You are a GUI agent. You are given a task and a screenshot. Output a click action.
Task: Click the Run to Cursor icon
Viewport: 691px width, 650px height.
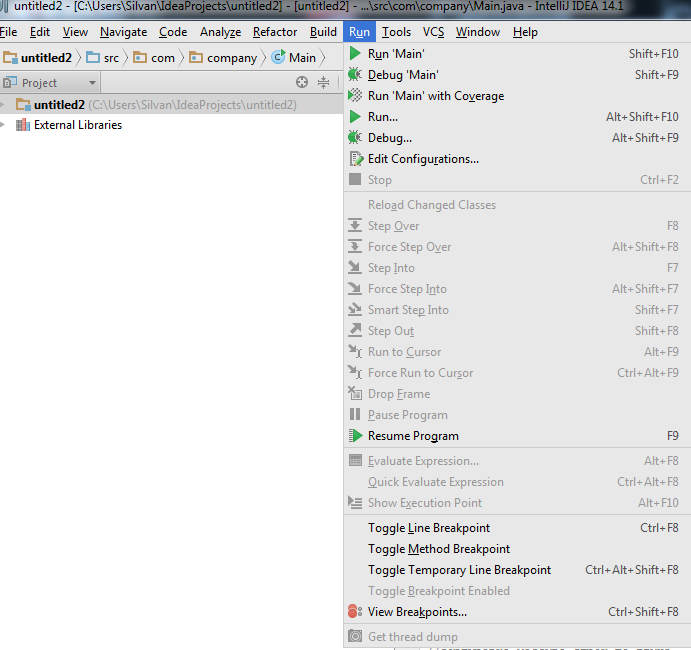pyautogui.click(x=355, y=352)
